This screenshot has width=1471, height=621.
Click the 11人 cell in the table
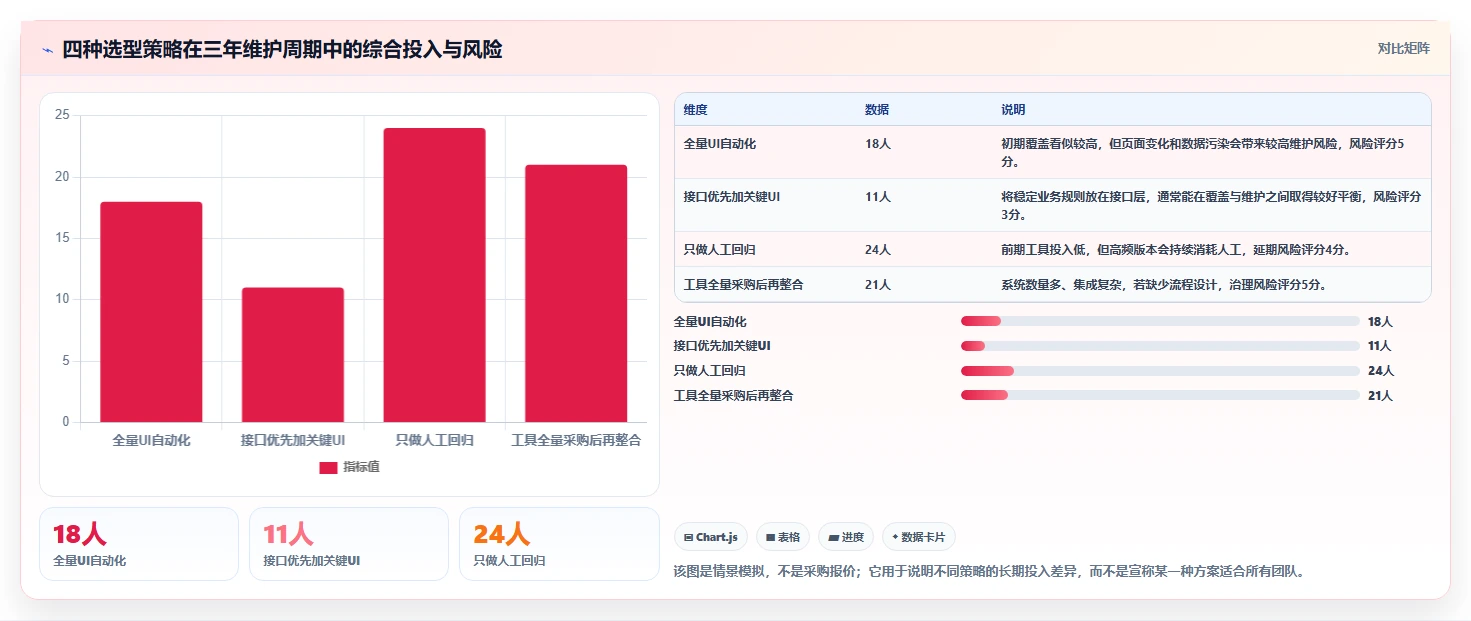coord(878,197)
